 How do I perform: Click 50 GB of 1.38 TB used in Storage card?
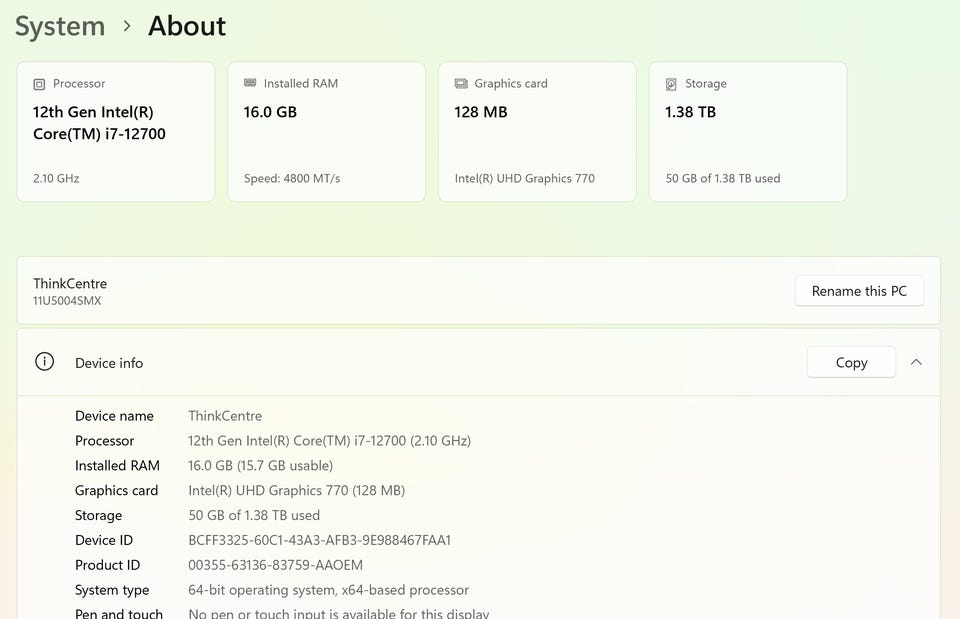point(723,179)
